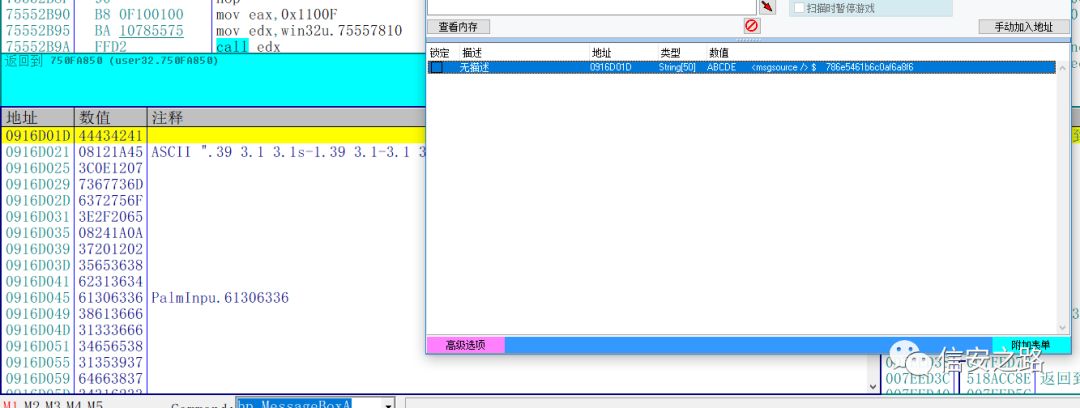Viewport: 1080px width, 408px height.
Task: Toggle the lock checkbox for address 0916D01D
Action: 437,67
